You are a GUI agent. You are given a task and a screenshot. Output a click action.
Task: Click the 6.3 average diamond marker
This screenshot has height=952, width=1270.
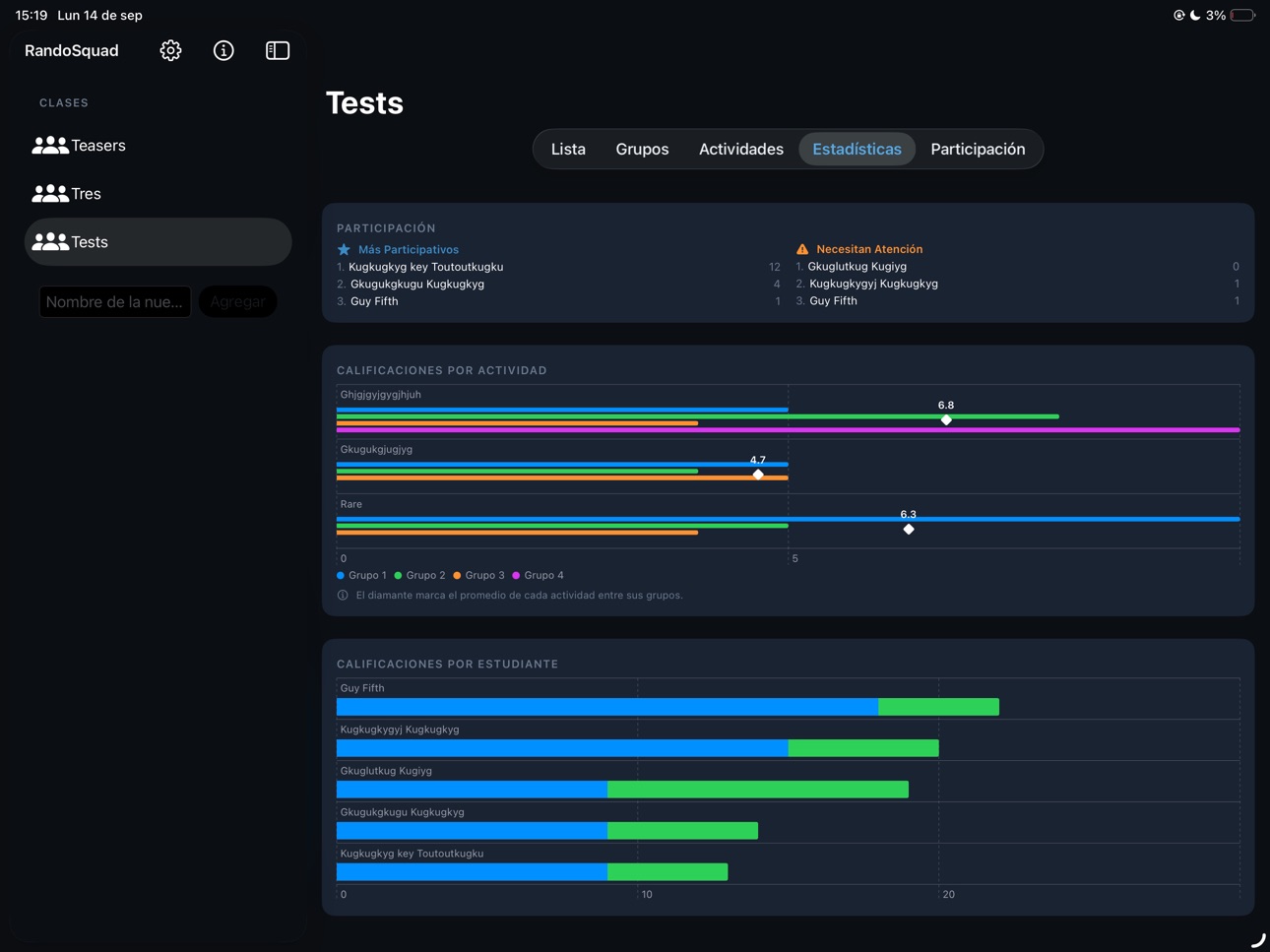coord(909,530)
